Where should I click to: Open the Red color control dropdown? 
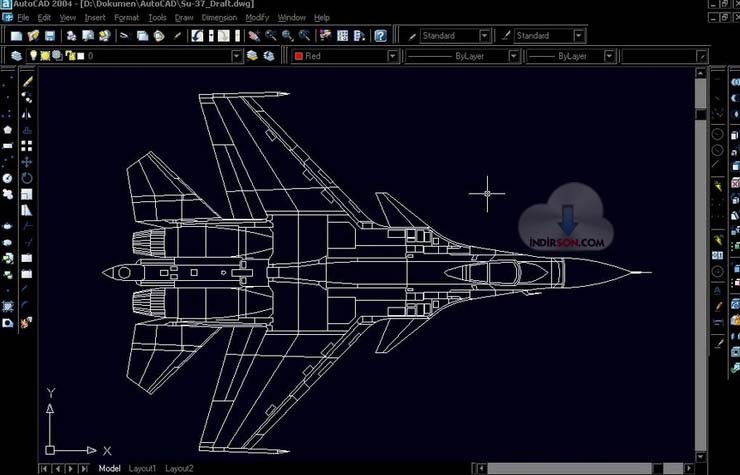click(x=393, y=56)
